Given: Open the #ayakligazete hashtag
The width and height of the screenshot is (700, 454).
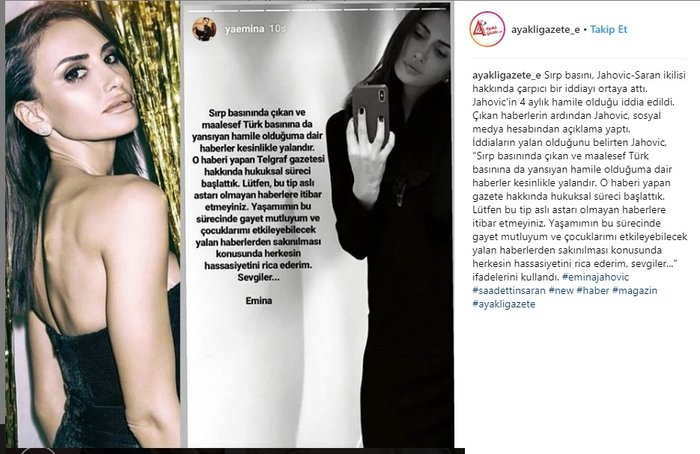Looking at the screenshot, I should (504, 304).
